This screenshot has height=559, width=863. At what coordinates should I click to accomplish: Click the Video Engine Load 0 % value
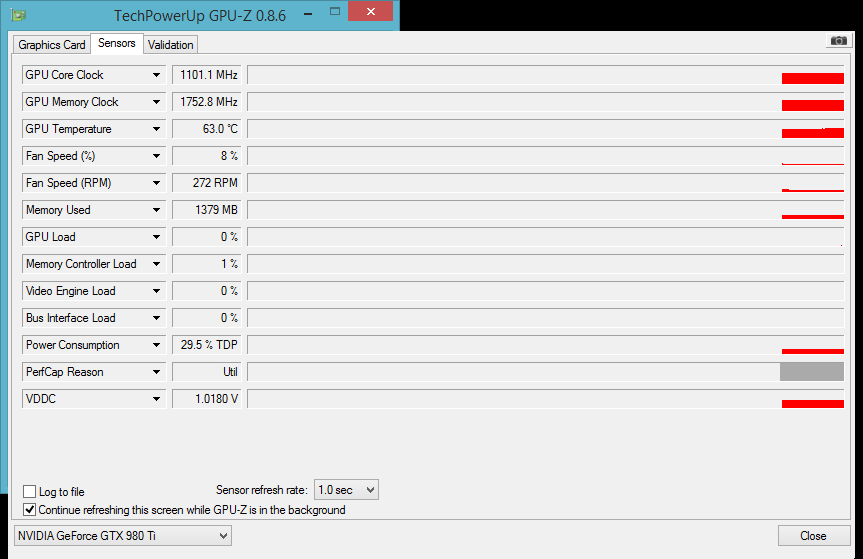coord(207,291)
